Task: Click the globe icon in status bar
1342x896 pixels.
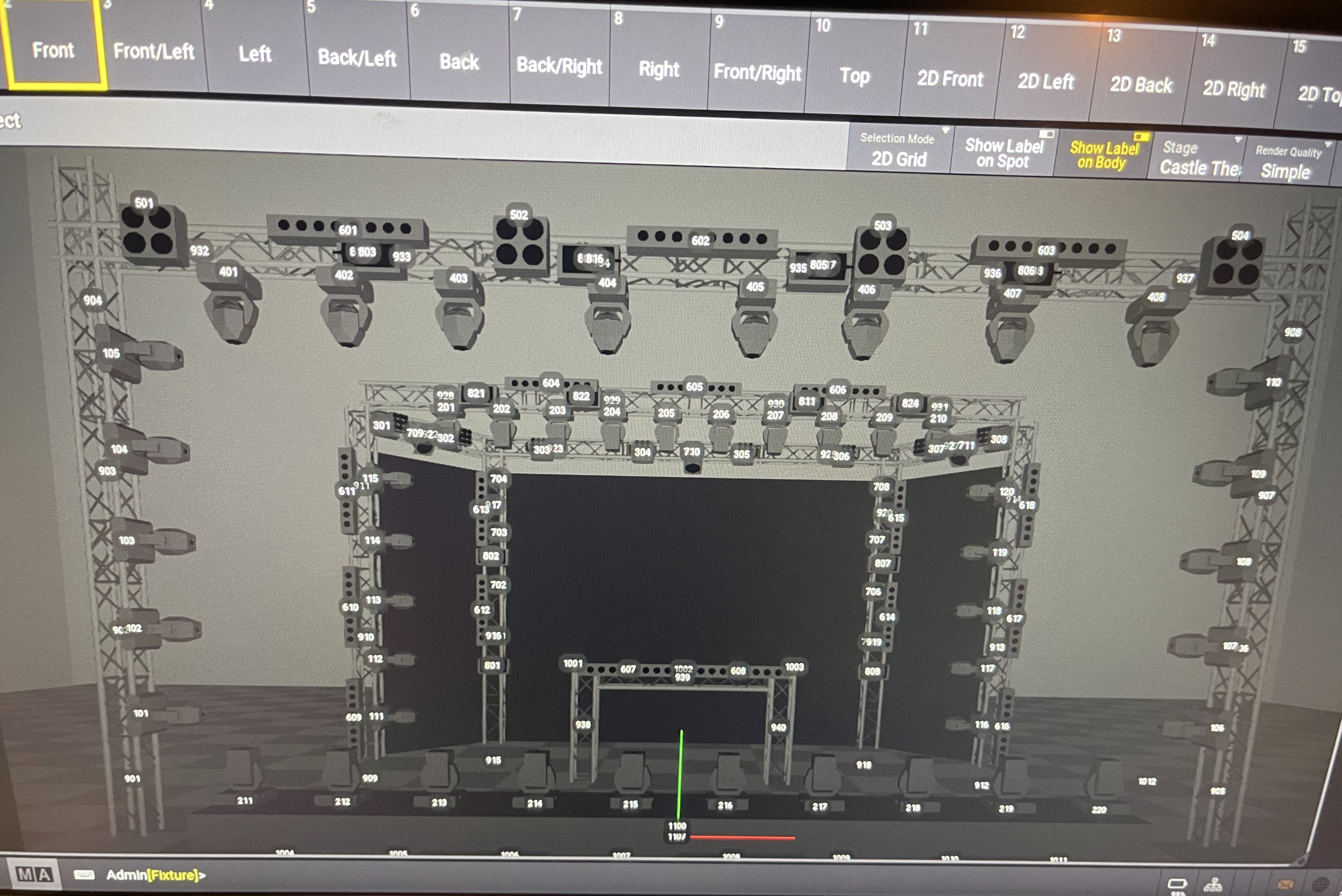Action: pyautogui.click(x=1321, y=885)
